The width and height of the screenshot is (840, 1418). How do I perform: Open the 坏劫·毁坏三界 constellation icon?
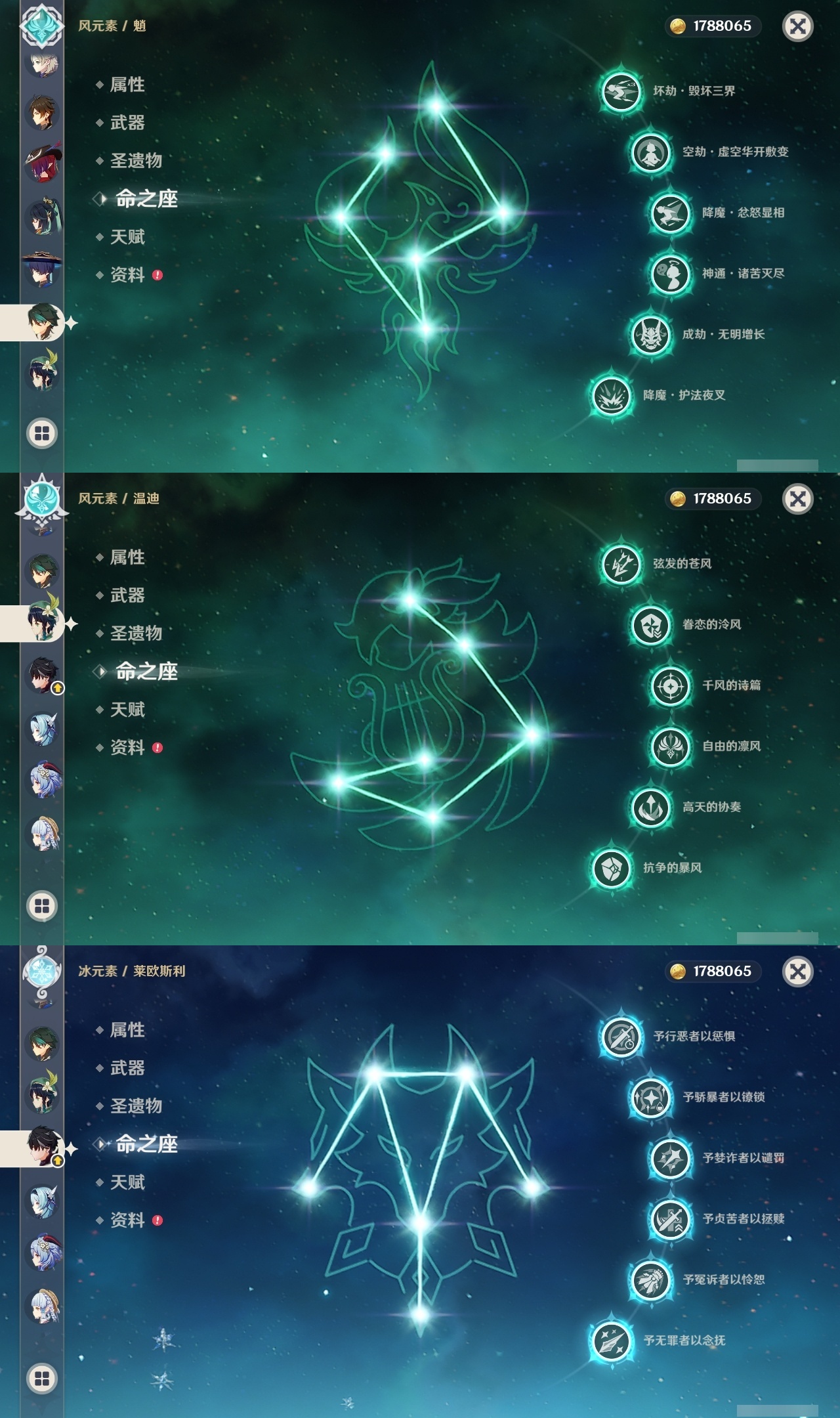point(621,91)
